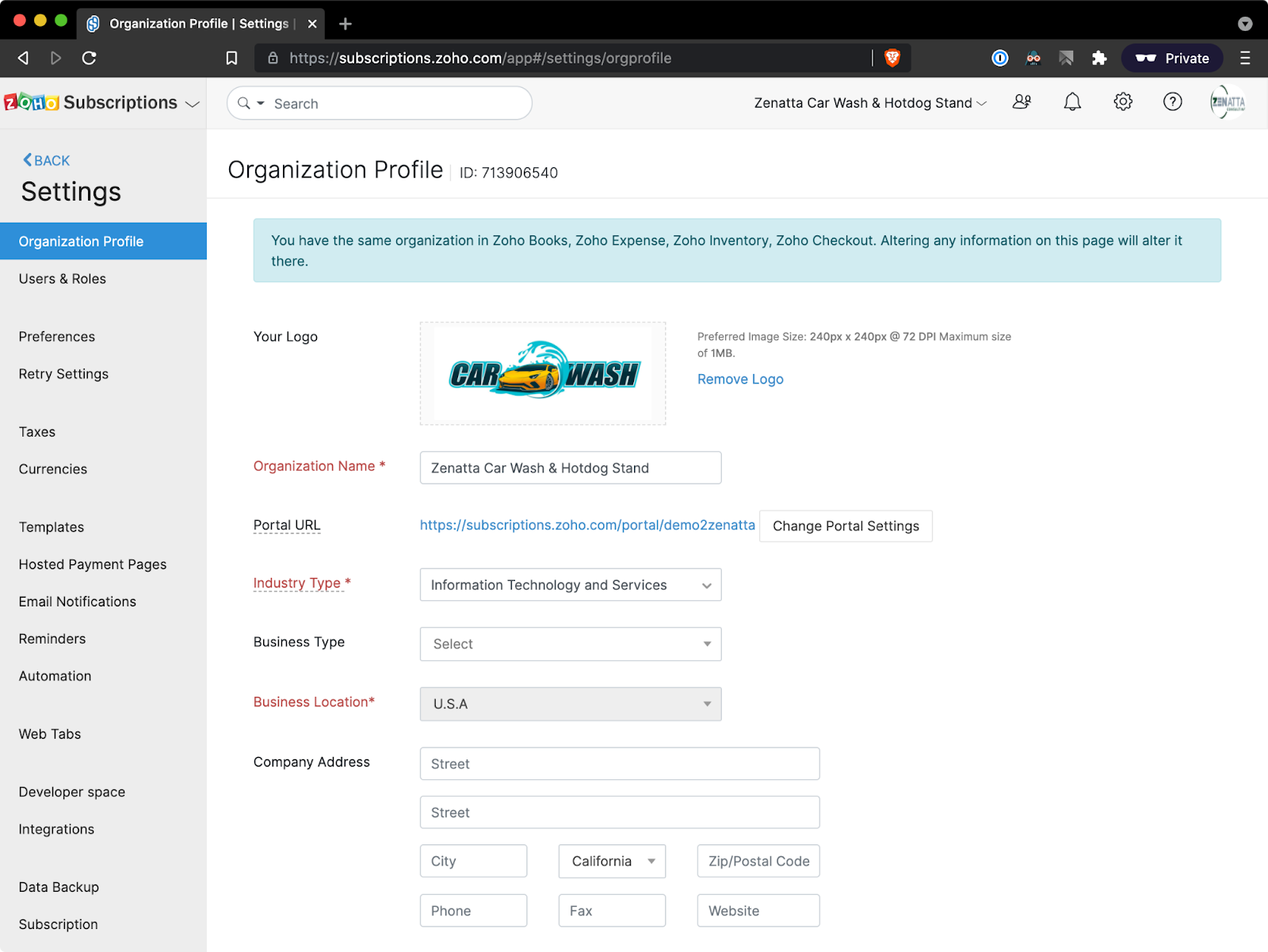The width and height of the screenshot is (1268, 952).
Task: Close the Organization Profile tab
Action: (312, 24)
